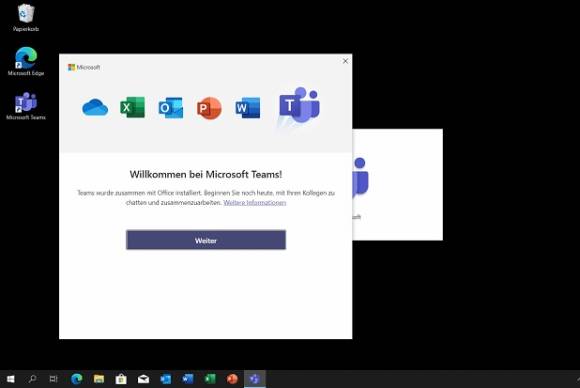Open Microsoft Store from taskbar

point(121,379)
